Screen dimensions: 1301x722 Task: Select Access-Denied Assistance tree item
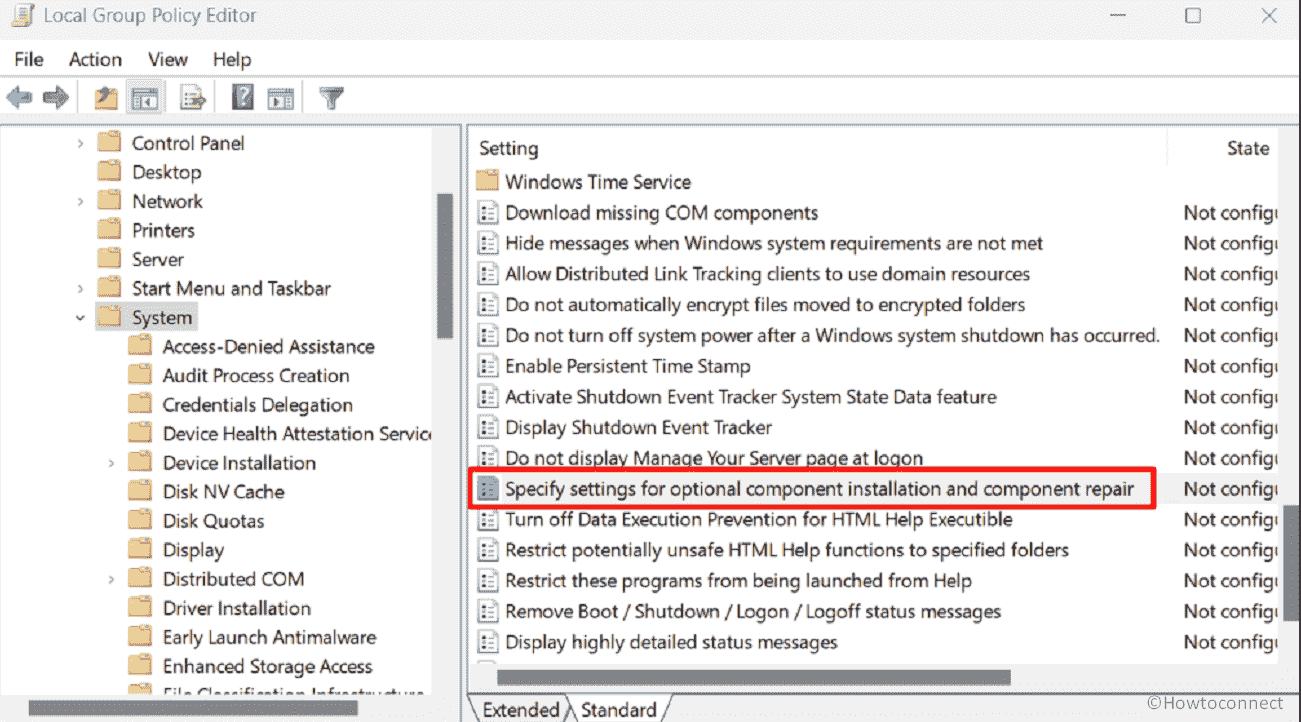[x=269, y=347]
